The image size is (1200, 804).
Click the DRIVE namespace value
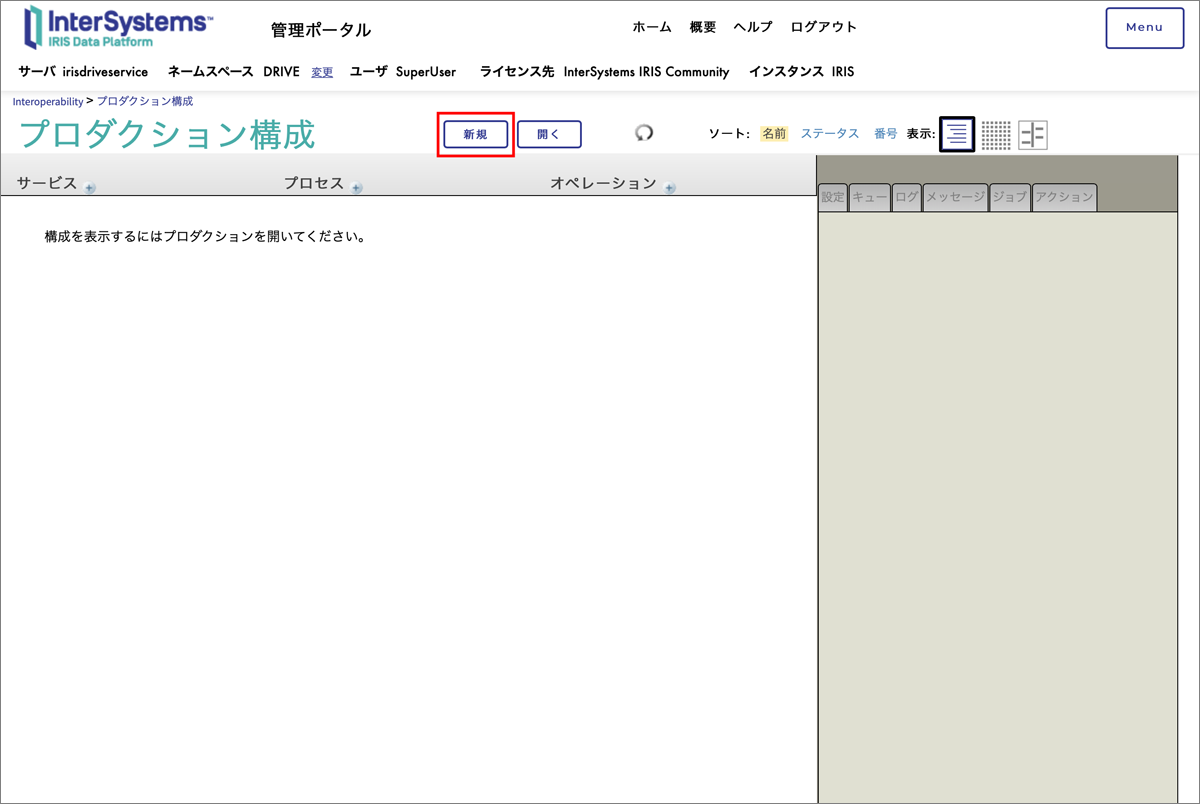pyautogui.click(x=282, y=72)
